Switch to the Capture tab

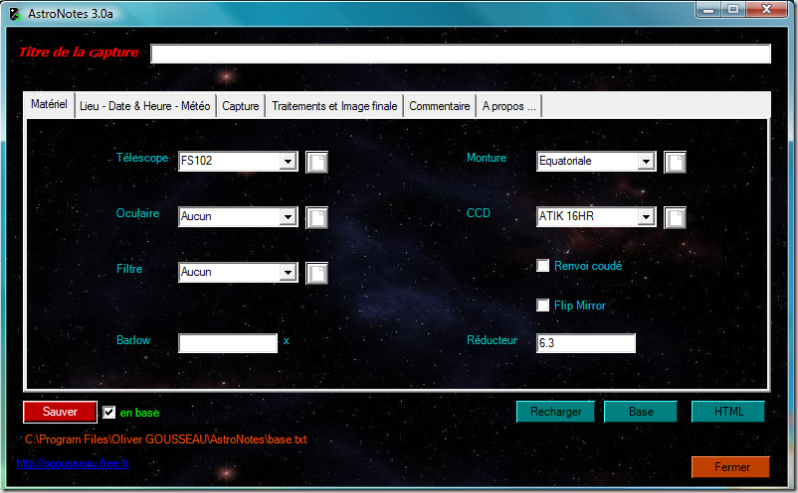(x=240, y=106)
